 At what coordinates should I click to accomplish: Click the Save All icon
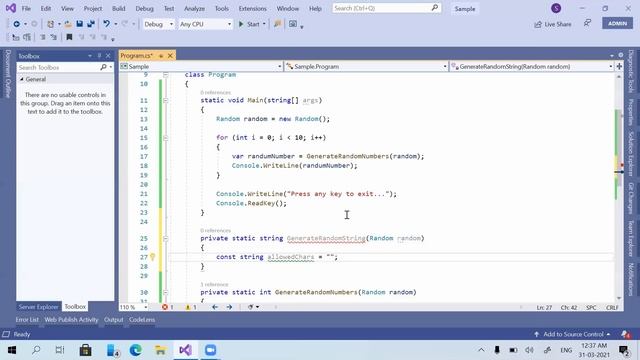pos(91,24)
